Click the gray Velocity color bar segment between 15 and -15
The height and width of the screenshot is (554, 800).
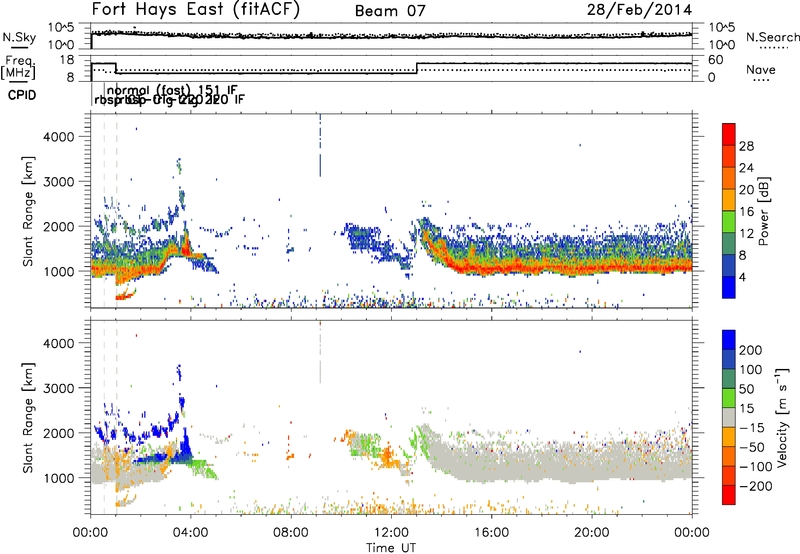point(729,417)
